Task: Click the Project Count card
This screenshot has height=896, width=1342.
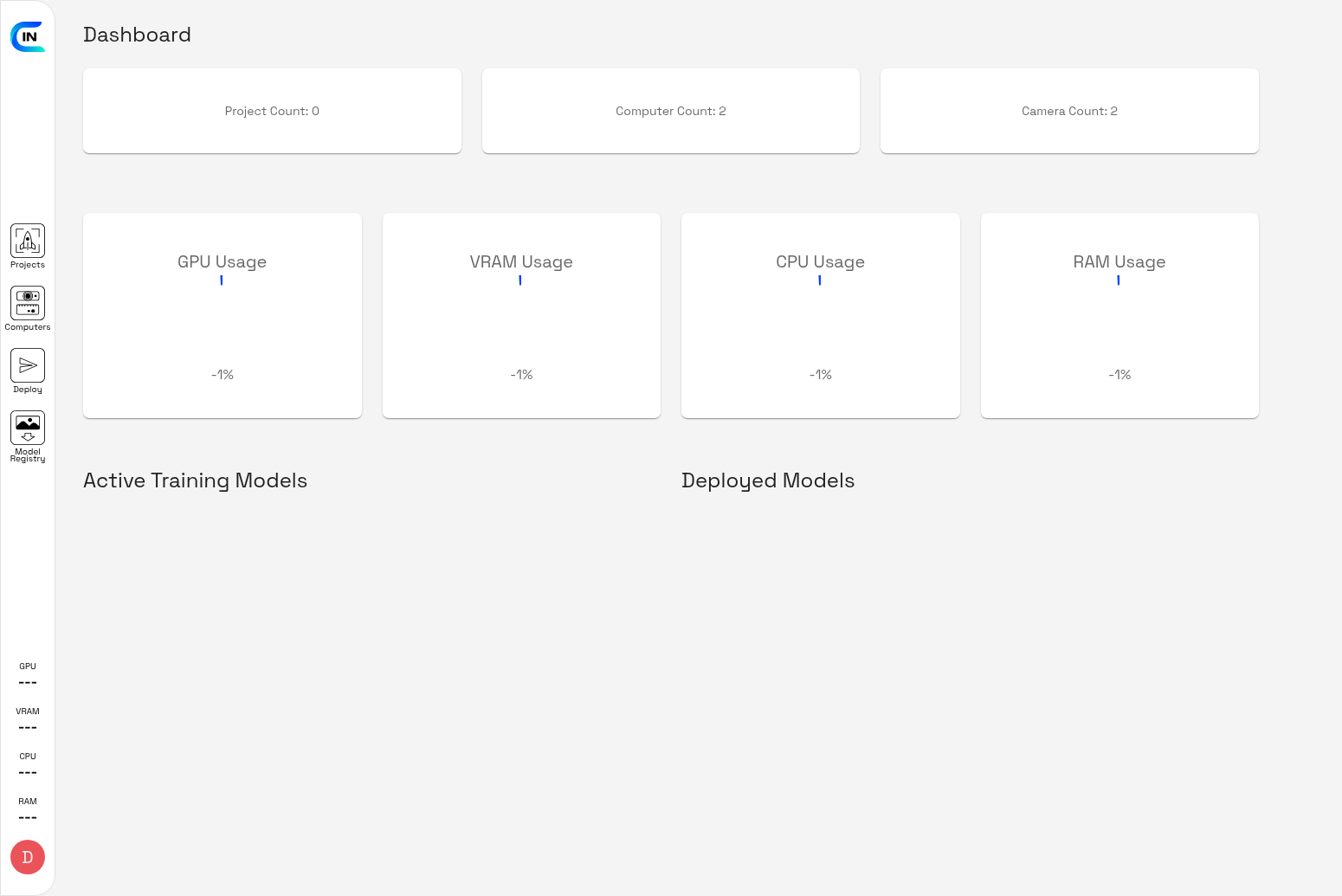Action: (272, 111)
